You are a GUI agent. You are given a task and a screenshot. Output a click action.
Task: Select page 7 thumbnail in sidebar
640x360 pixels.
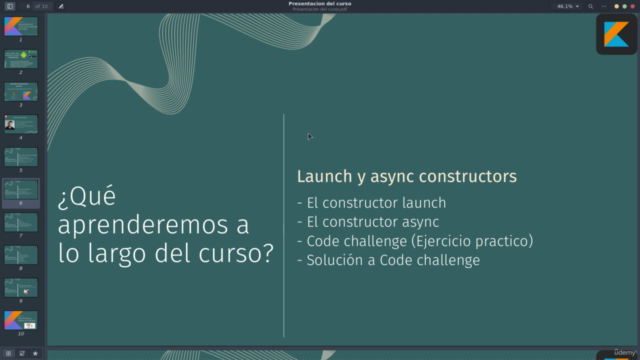(21, 222)
